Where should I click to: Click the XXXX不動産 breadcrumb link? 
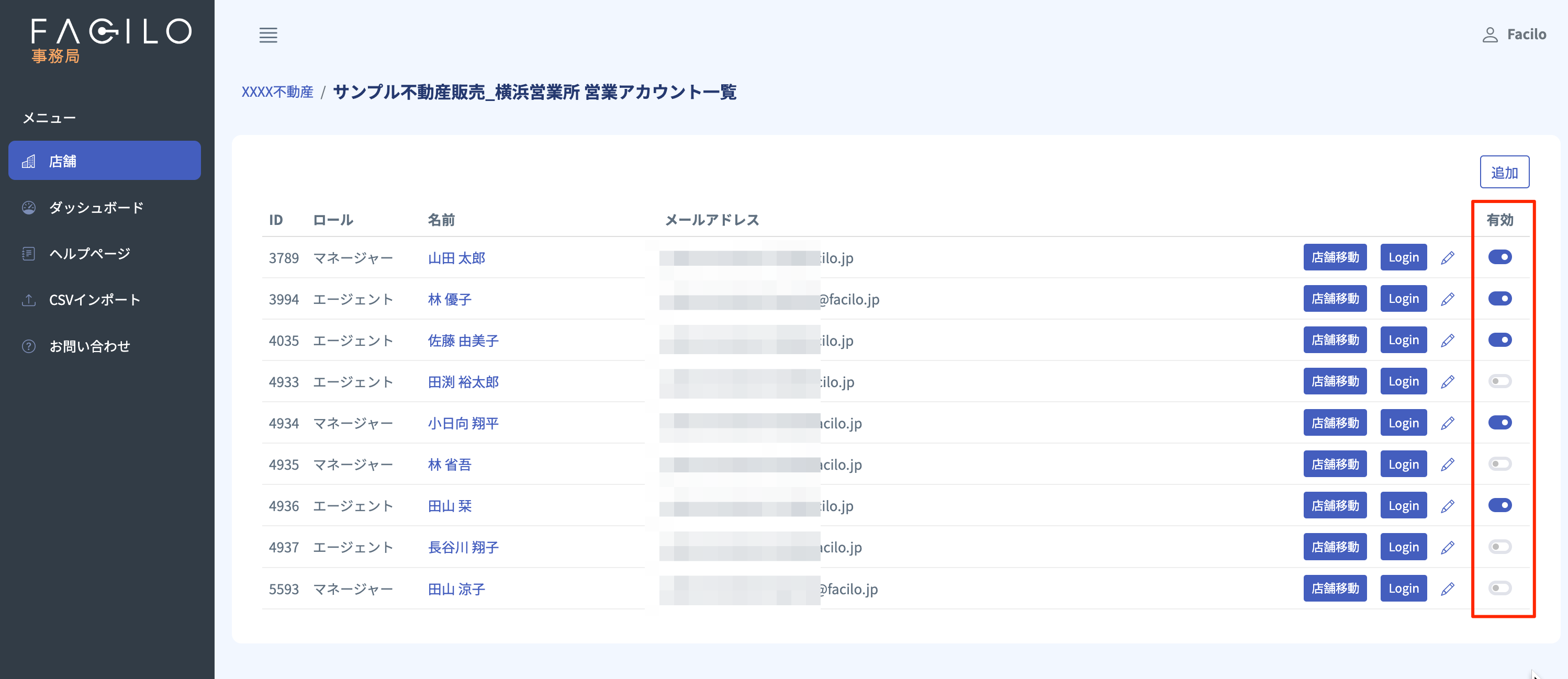pos(277,92)
